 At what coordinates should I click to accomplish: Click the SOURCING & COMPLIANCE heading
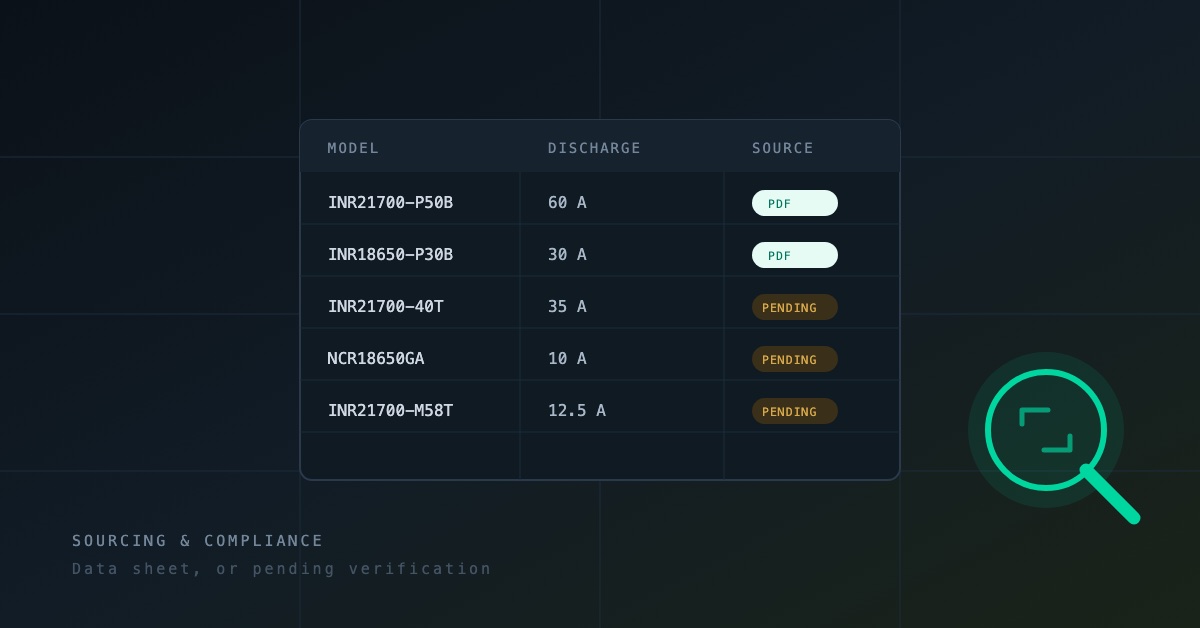(198, 541)
